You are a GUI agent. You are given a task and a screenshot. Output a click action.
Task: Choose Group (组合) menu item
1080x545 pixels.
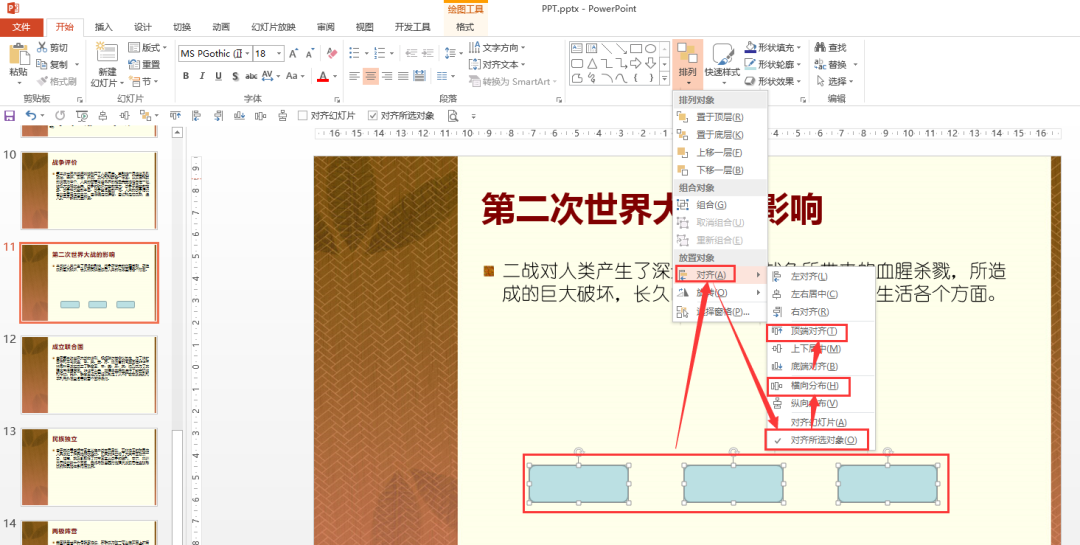[x=719, y=205]
